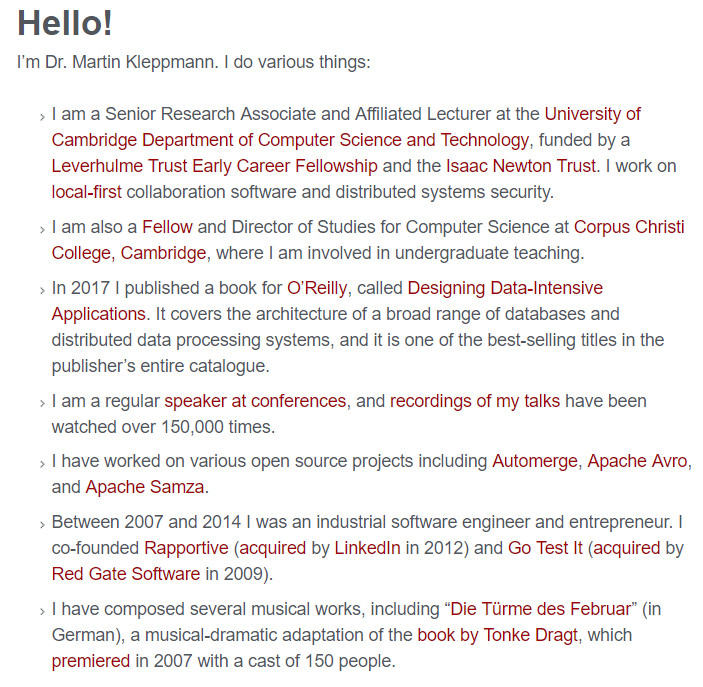Click the LinkedIn link
The image size is (703, 687).
367,548
